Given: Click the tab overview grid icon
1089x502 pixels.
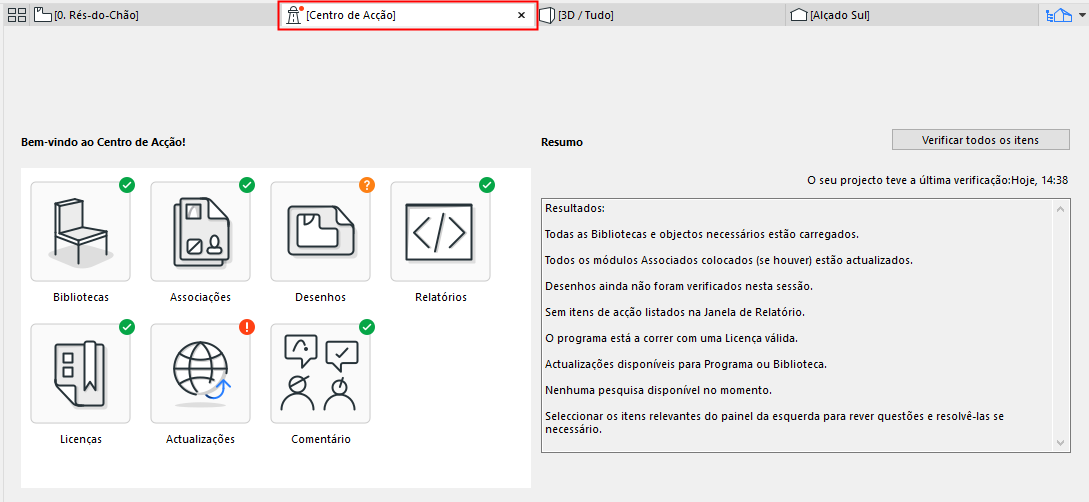Looking at the screenshot, I should click(16, 15).
